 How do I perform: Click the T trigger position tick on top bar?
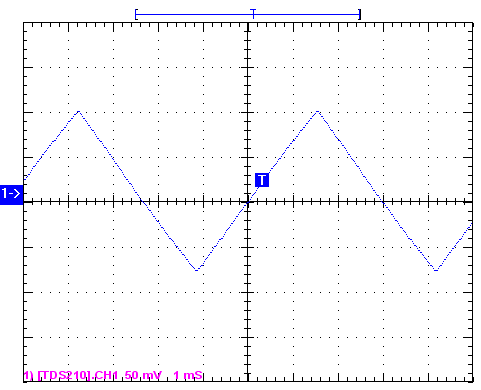(x=253, y=13)
